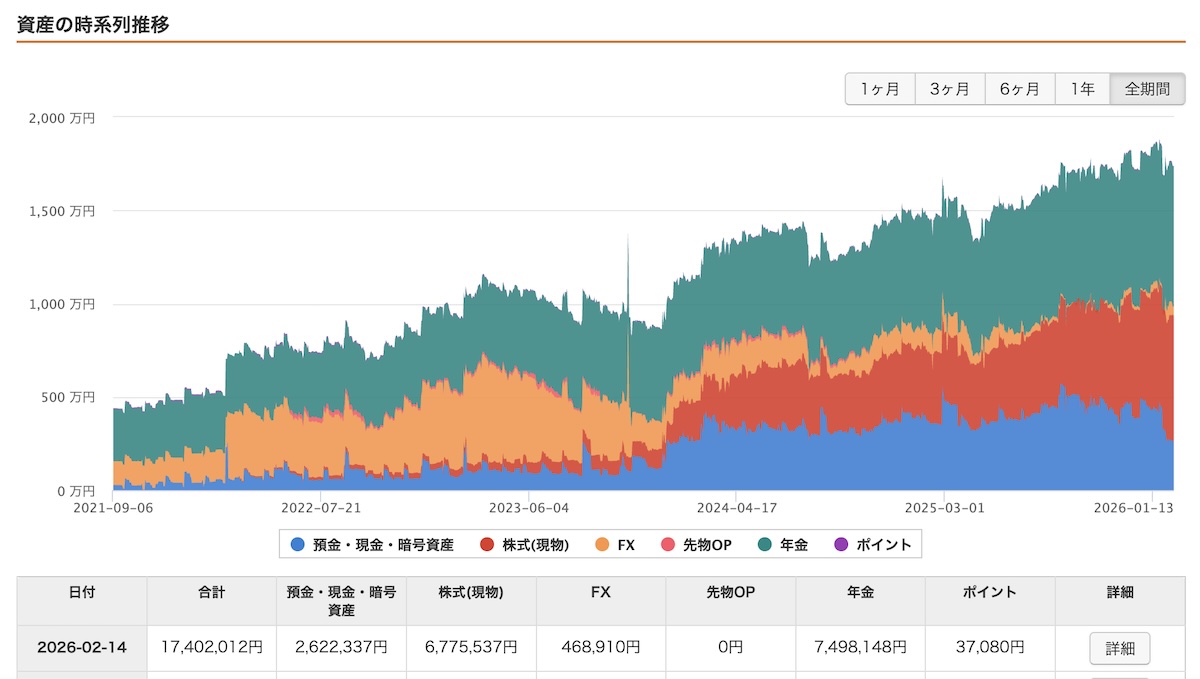Click the 2022-07-21 x-axis date label
The width and height of the screenshot is (1200, 679).
point(321,508)
